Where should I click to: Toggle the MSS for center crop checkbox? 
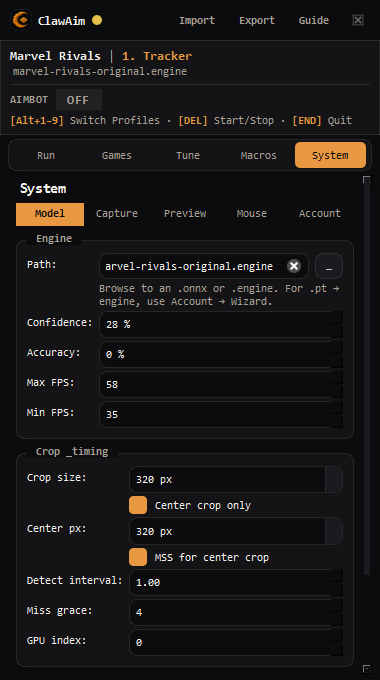click(138, 557)
